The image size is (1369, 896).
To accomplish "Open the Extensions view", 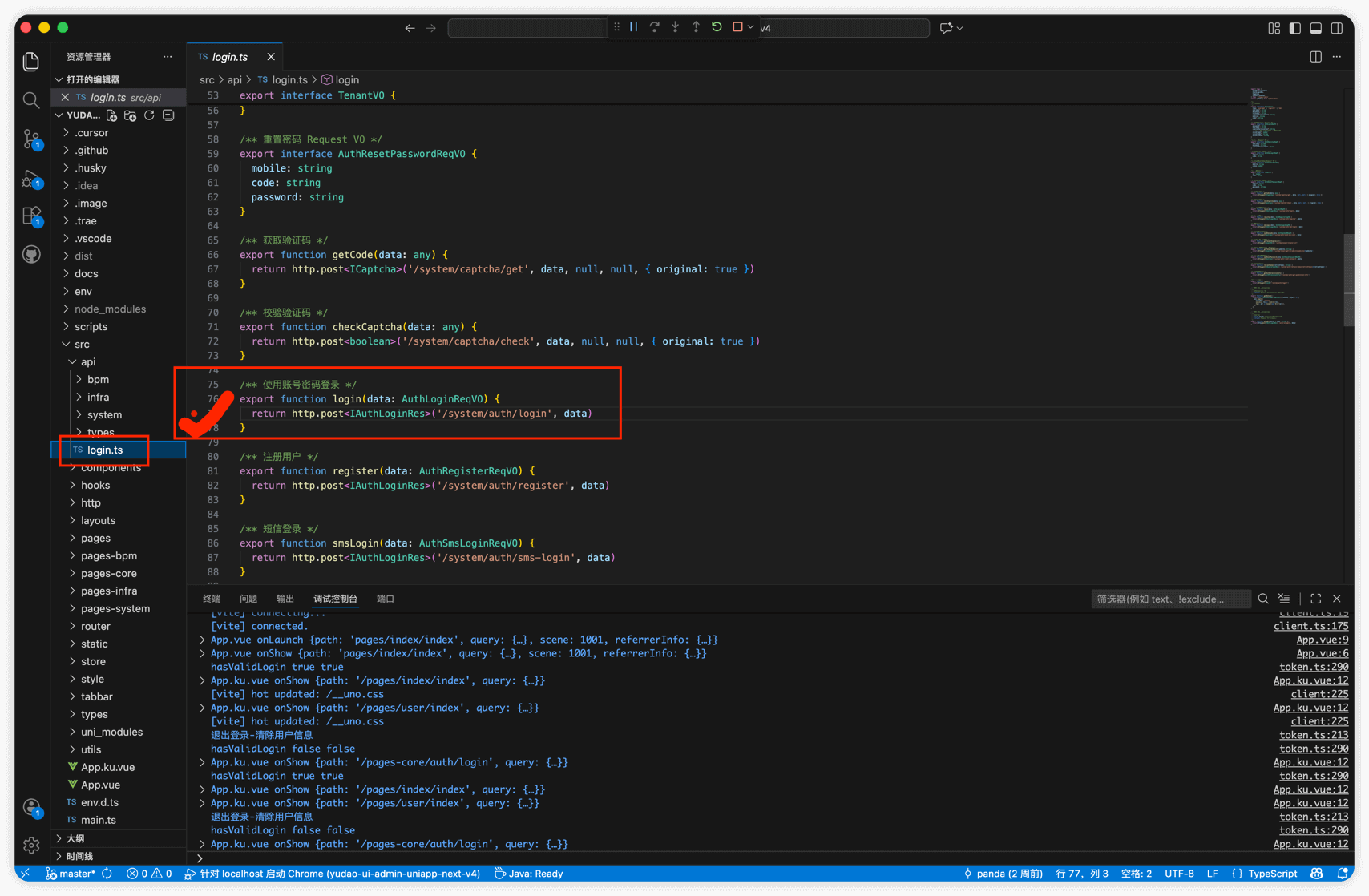I will click(x=31, y=216).
